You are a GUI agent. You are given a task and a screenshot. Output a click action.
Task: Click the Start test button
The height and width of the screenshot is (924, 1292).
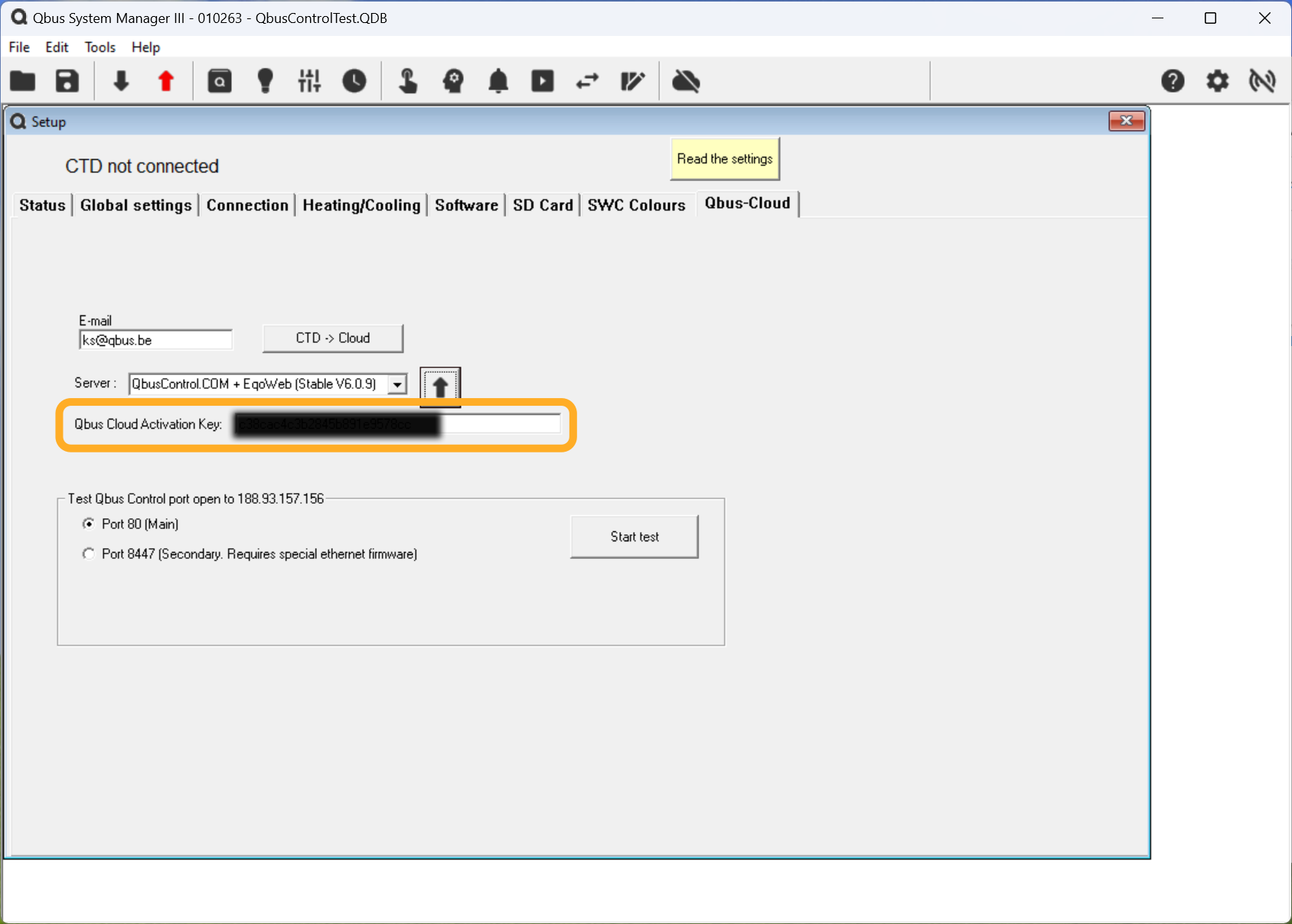[x=635, y=537]
